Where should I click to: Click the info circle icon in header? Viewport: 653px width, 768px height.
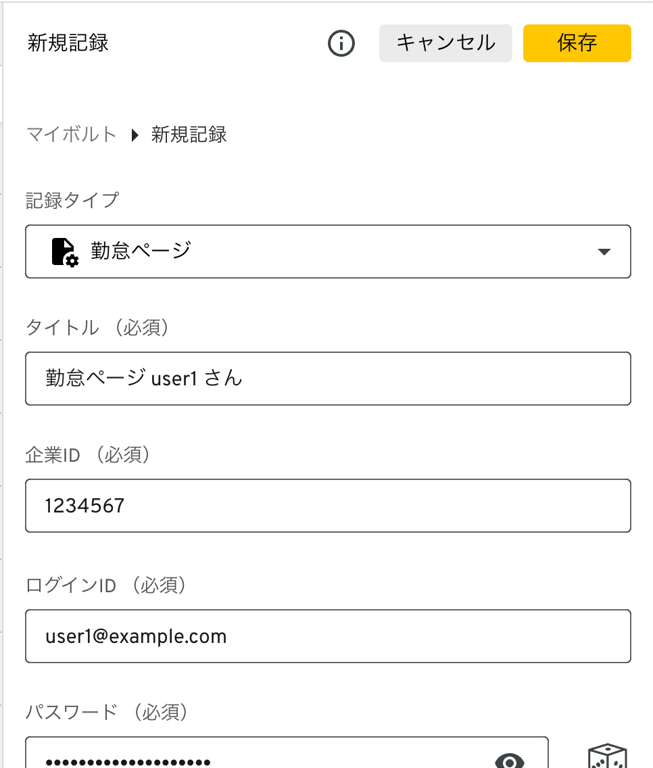[x=341, y=43]
